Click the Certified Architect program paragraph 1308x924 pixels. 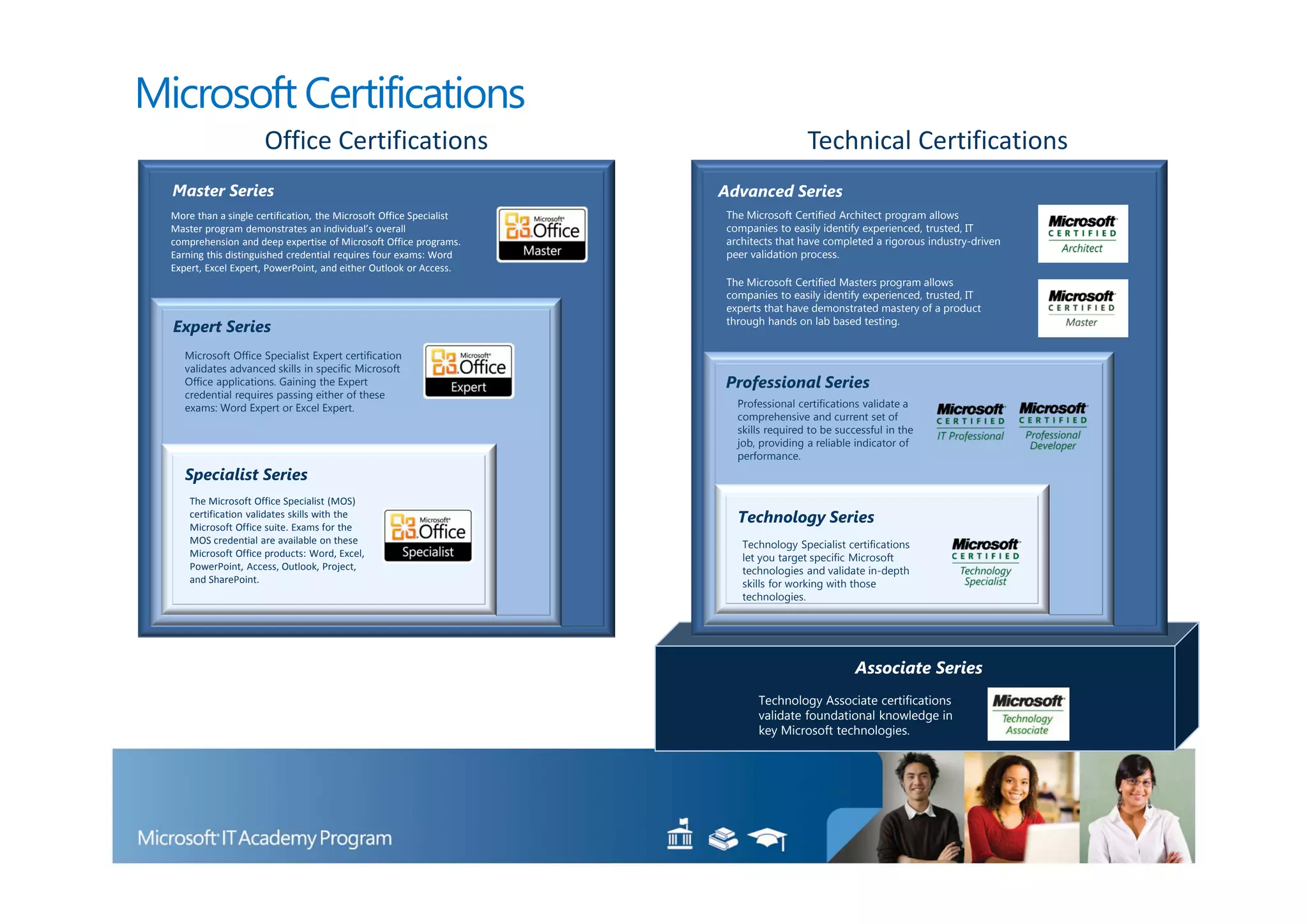pyautogui.click(x=863, y=234)
